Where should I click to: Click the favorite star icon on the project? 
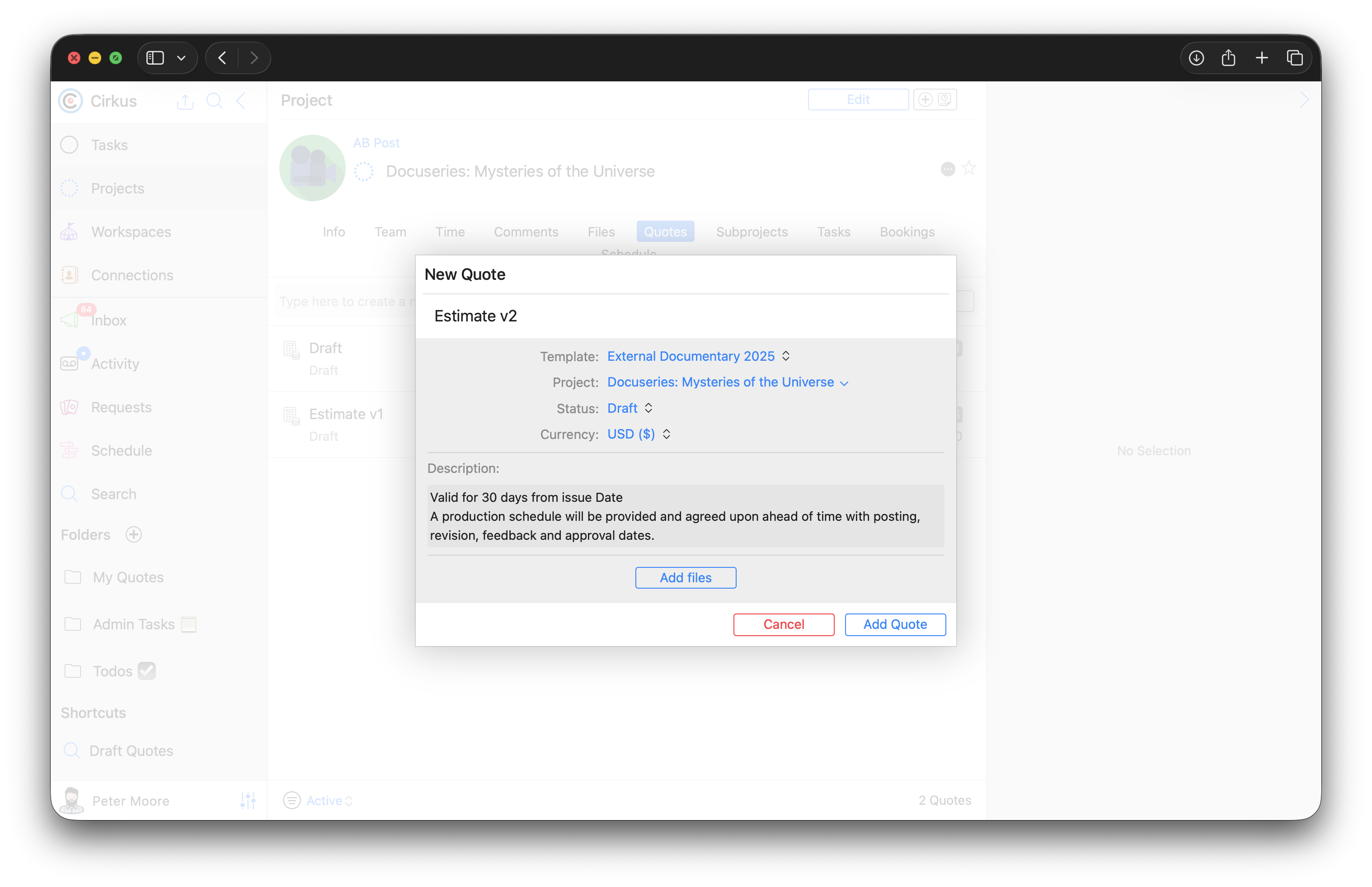pyautogui.click(x=969, y=168)
